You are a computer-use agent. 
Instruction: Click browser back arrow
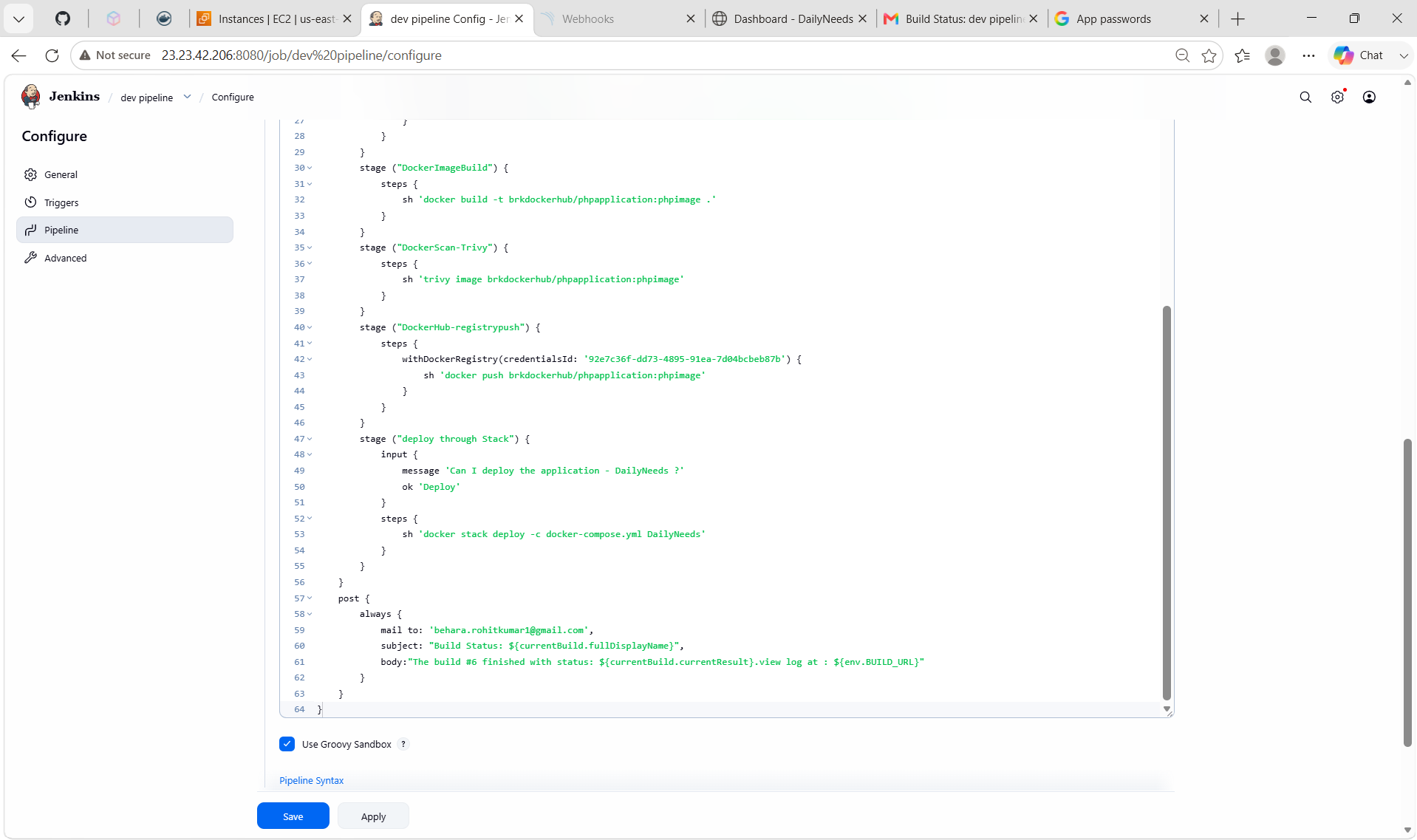point(19,55)
